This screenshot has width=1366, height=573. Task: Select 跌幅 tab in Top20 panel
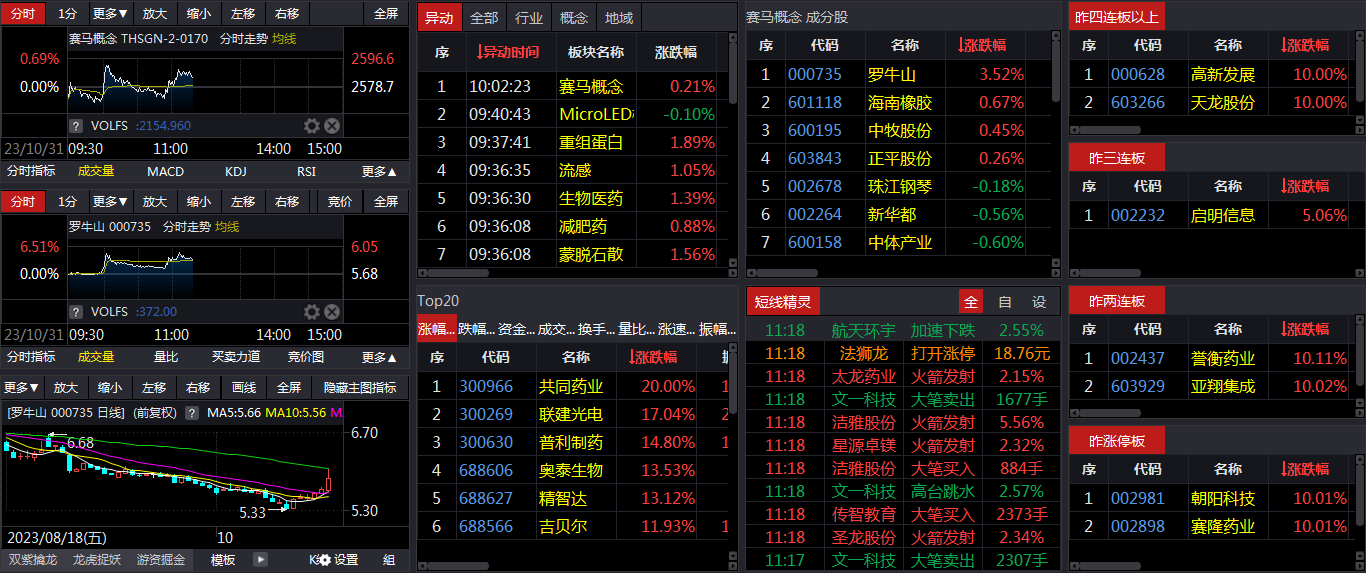(x=476, y=328)
